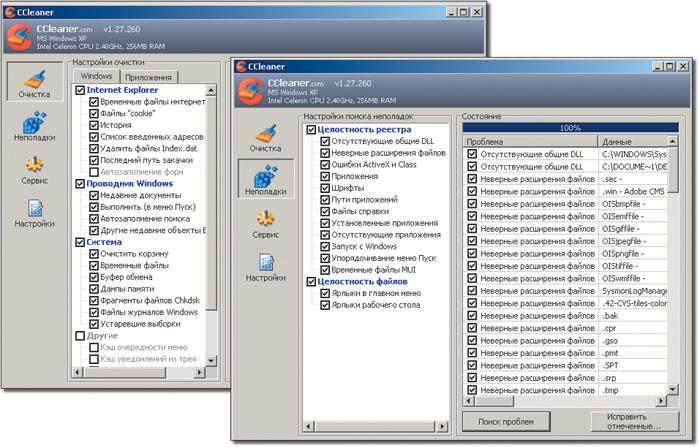
Task: Open Сервис tools in the back window sidebar
Action: tap(34, 170)
